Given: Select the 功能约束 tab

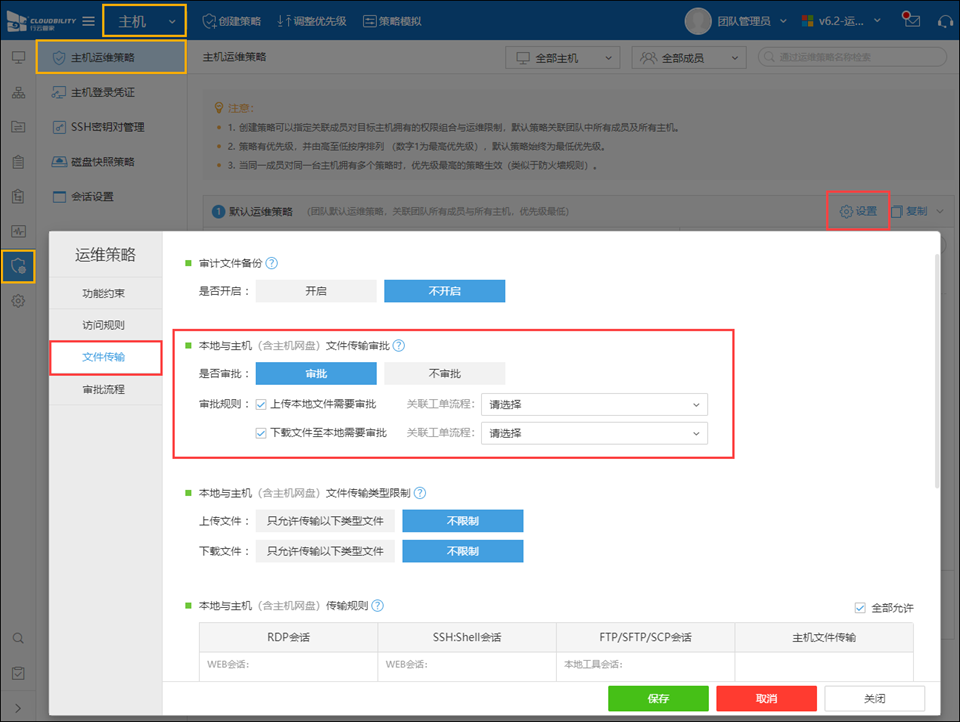Looking at the screenshot, I should click(104, 294).
